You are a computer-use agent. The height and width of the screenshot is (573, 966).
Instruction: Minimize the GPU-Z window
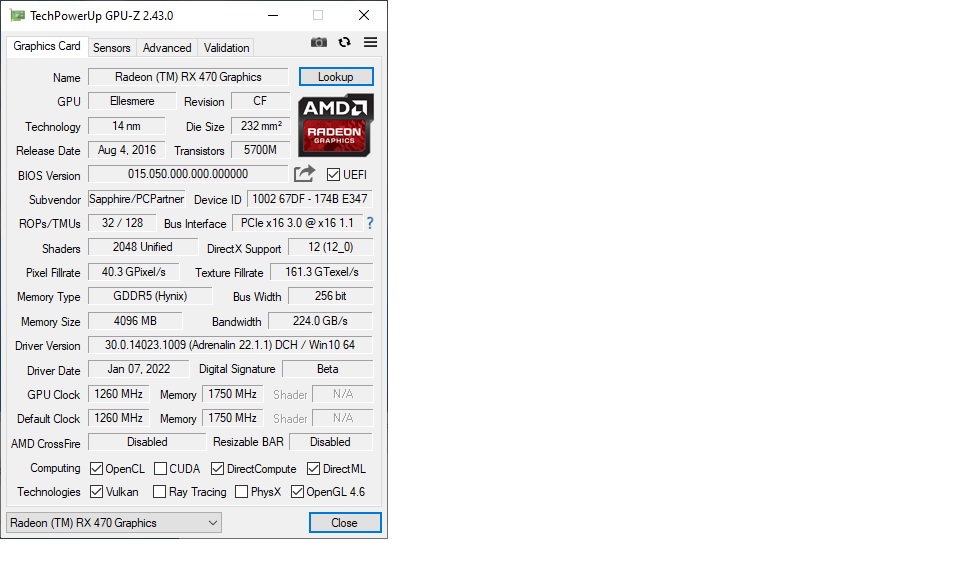(x=273, y=15)
